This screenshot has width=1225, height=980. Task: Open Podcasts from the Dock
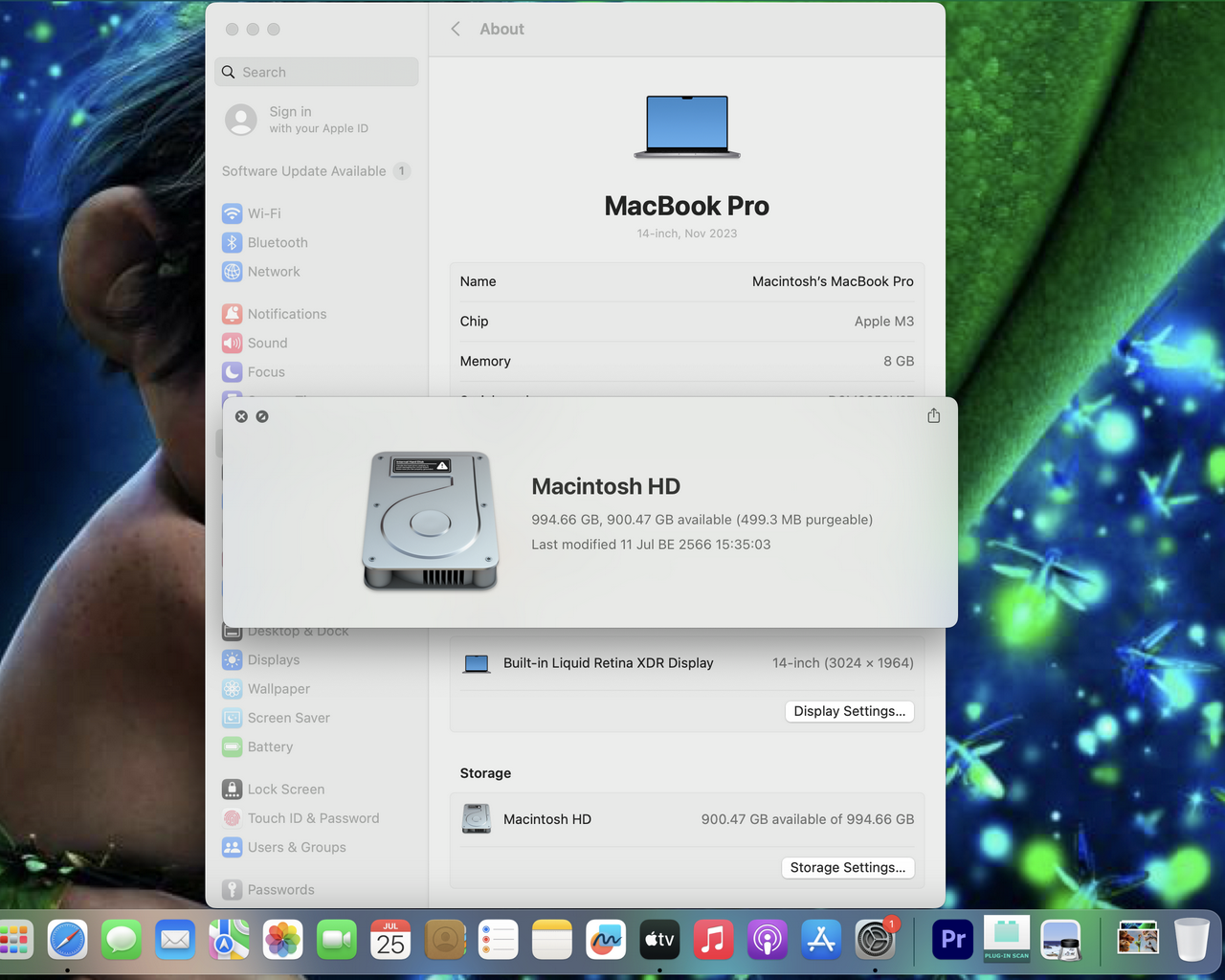coord(768,940)
